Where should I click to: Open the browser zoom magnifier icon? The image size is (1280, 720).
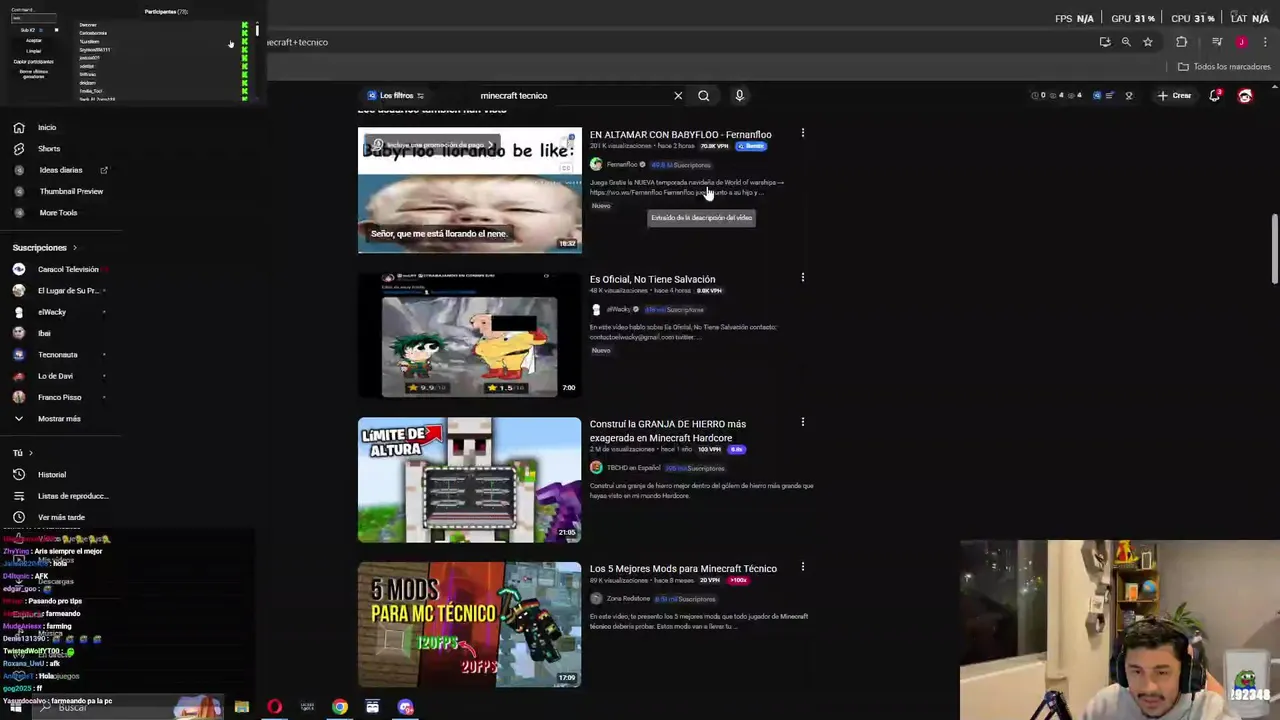coord(1126,42)
